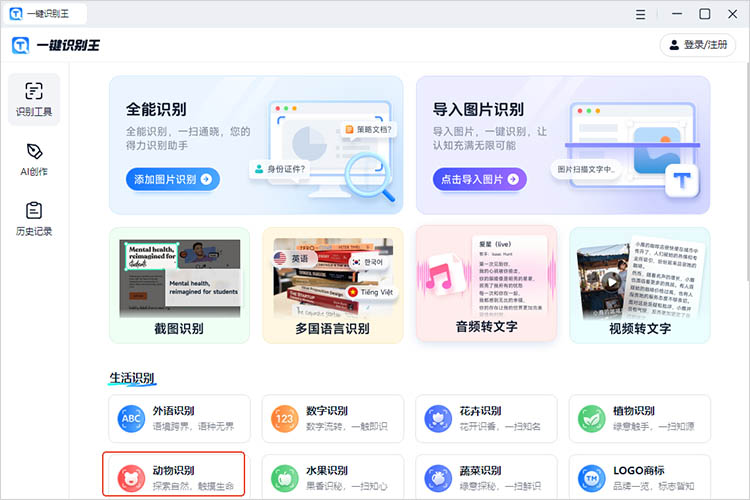Open the 多国语言识别 card
This screenshot has height=500, width=750.
coord(333,285)
